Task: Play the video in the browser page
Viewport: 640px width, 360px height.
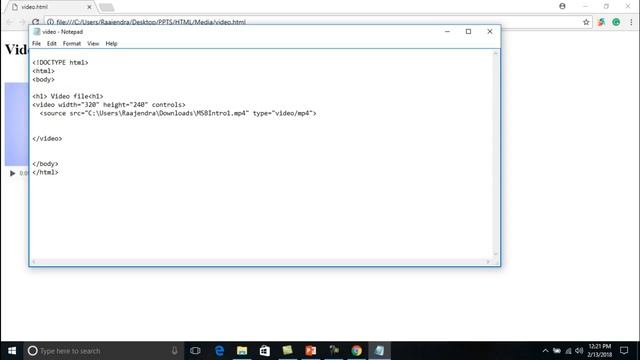Action: (x=12, y=173)
